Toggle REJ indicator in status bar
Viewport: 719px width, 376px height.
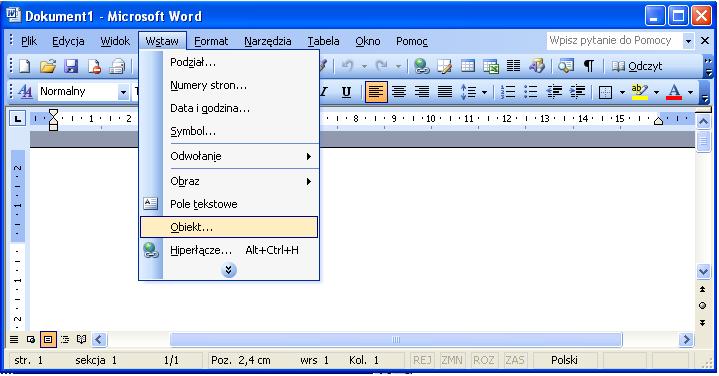coord(422,360)
